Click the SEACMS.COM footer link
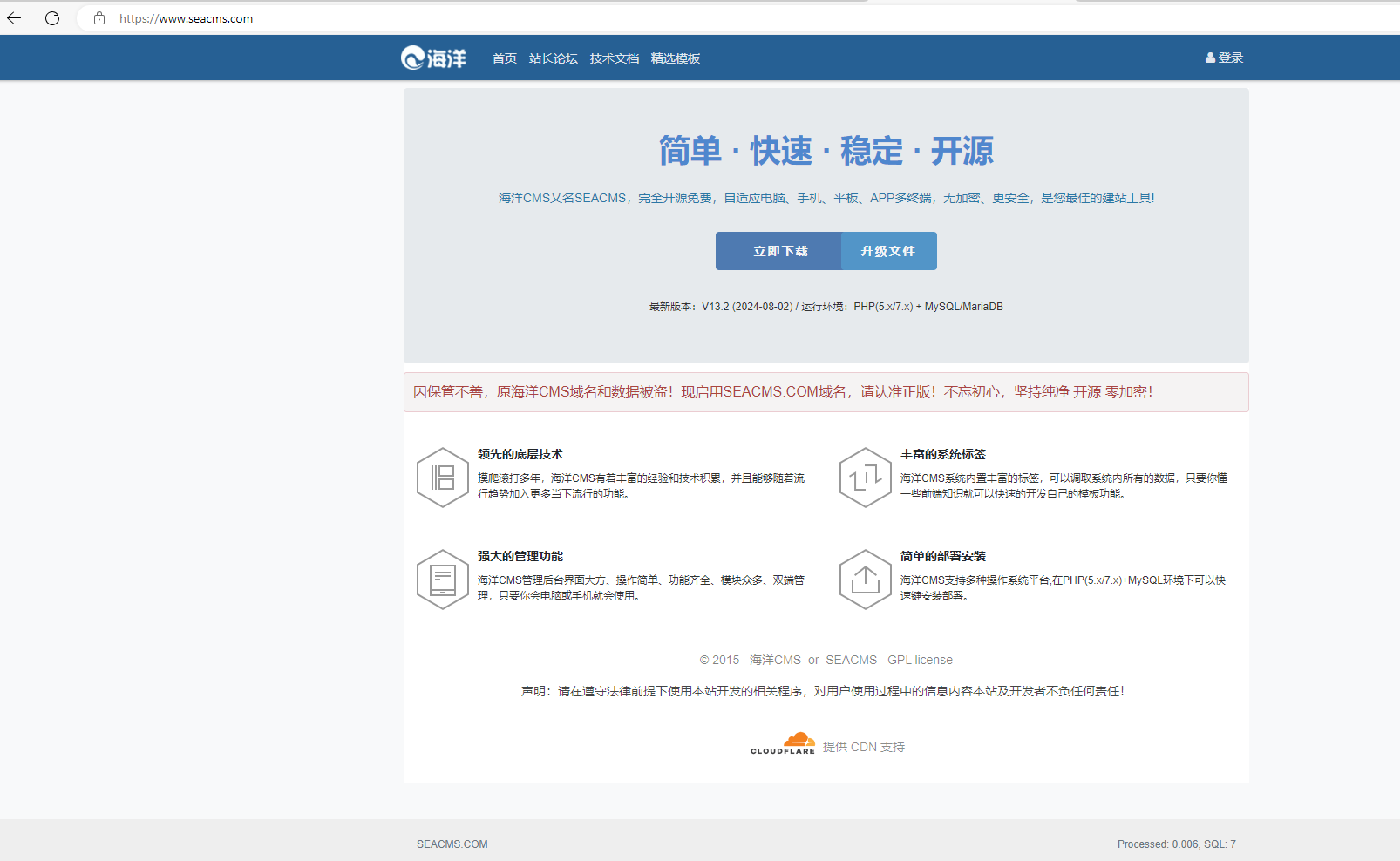The width and height of the screenshot is (1400, 861). pos(452,844)
